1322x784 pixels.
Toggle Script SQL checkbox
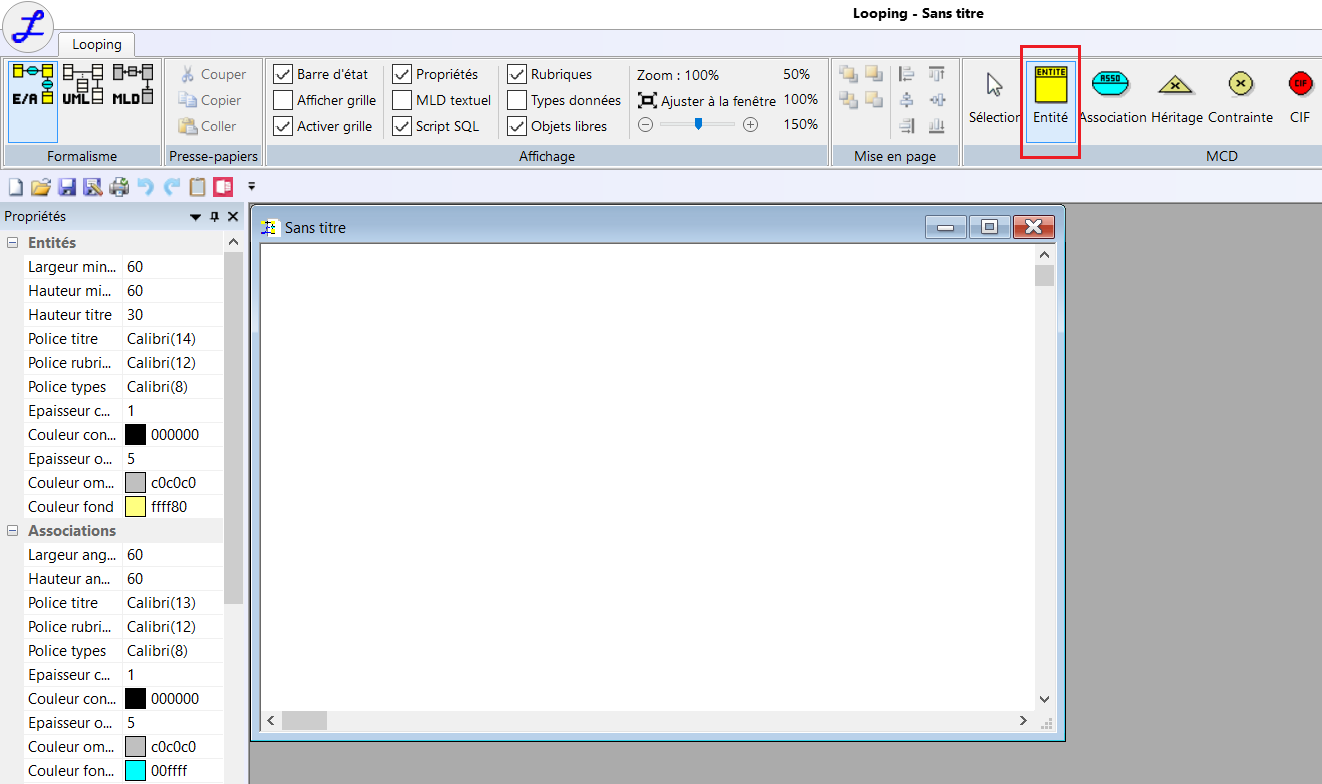pos(402,126)
